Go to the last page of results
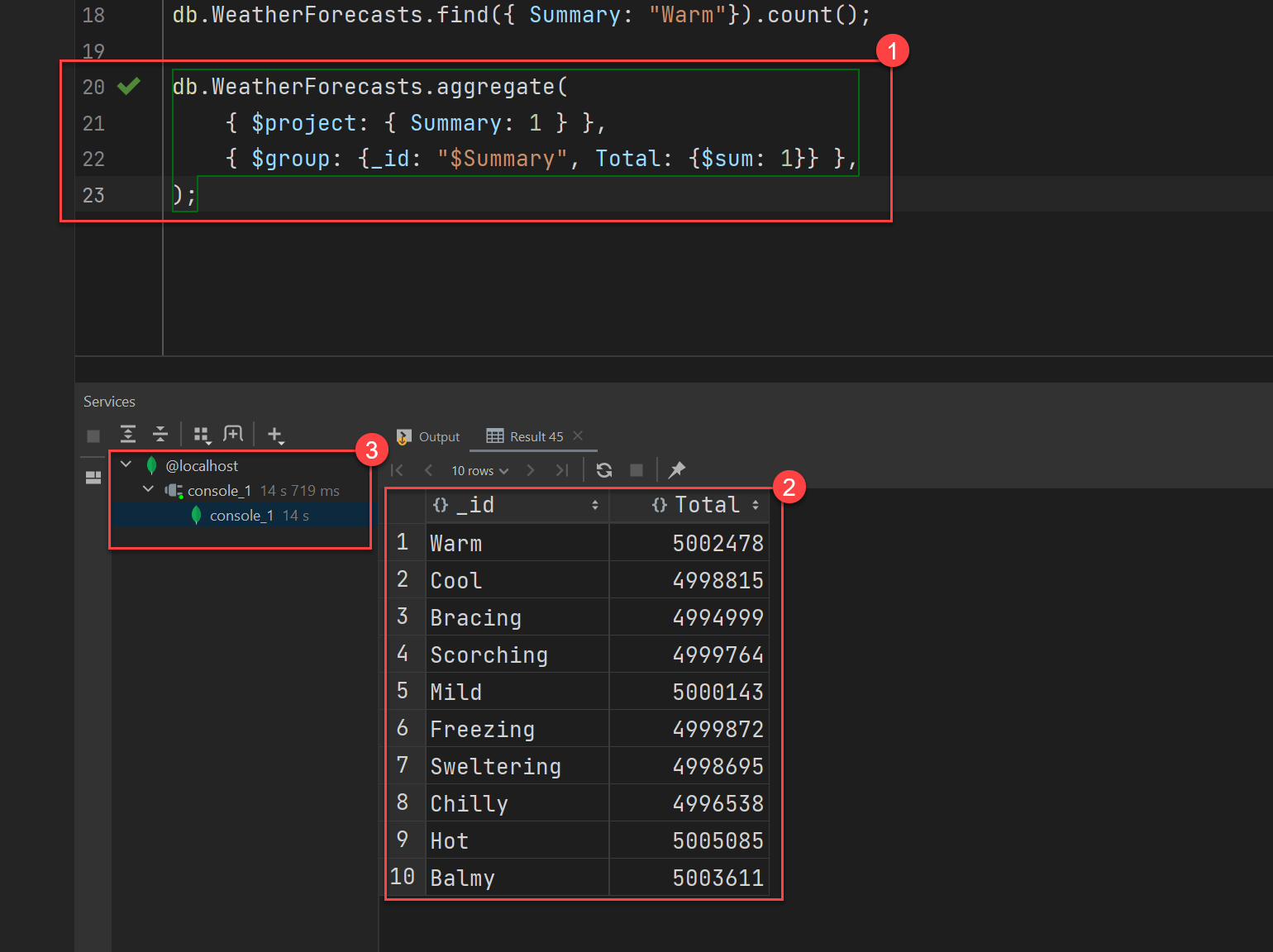This screenshot has width=1273, height=952. [562, 470]
